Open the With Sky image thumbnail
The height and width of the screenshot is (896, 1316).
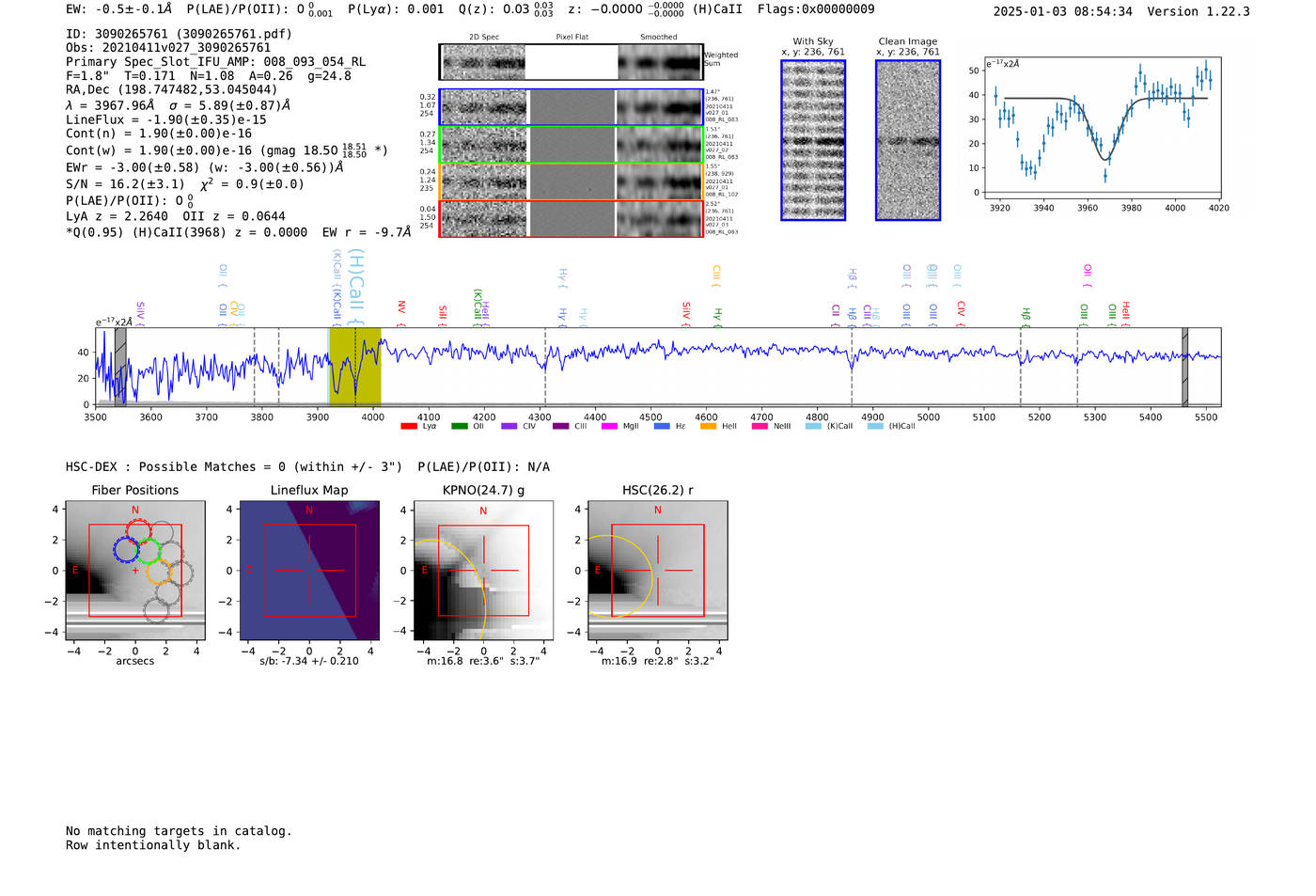point(813,140)
